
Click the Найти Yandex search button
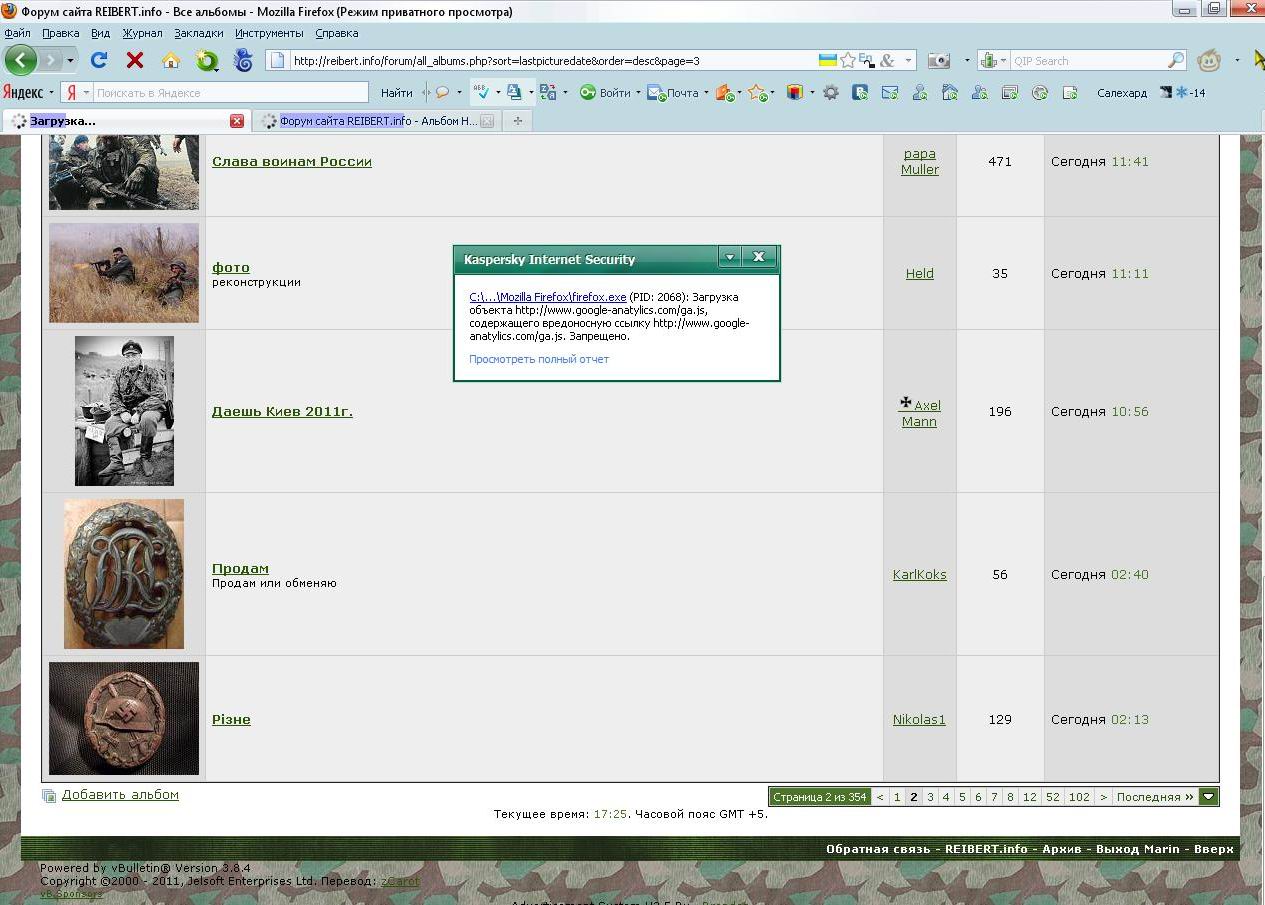(x=396, y=93)
